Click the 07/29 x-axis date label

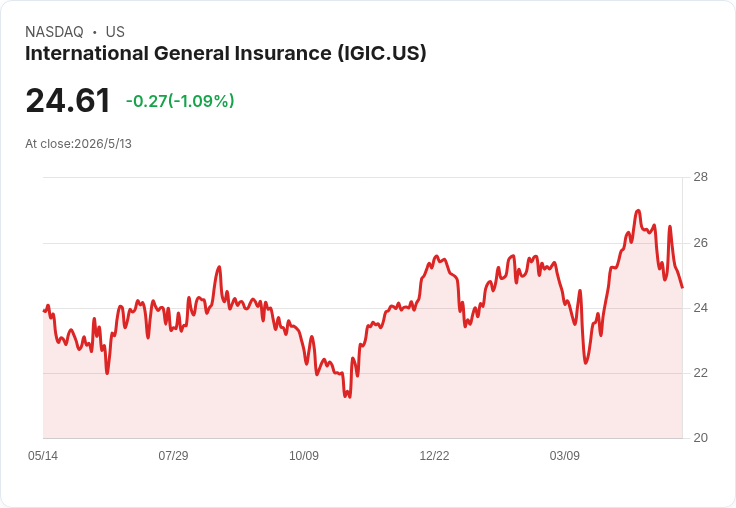173,455
